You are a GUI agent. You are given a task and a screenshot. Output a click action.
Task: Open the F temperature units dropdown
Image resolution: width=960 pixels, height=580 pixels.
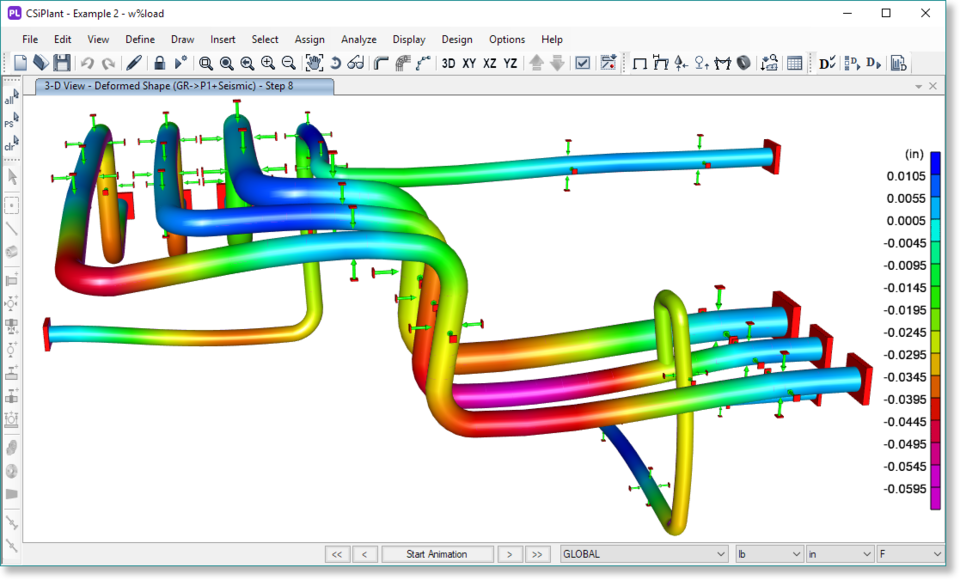click(910, 554)
